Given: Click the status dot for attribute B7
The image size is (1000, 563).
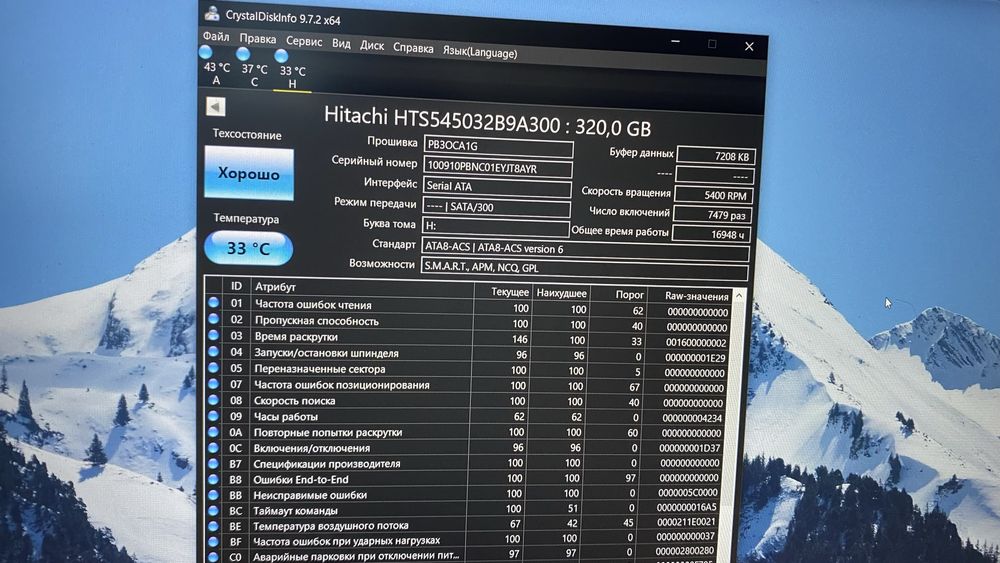Looking at the screenshot, I should click(213, 464).
